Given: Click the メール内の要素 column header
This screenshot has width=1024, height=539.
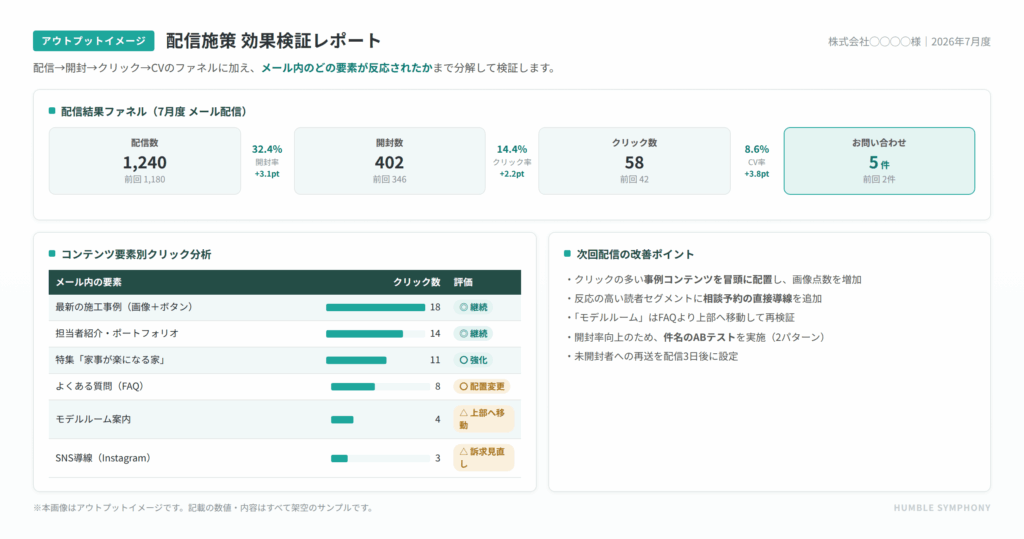Looking at the screenshot, I should coord(88,282).
